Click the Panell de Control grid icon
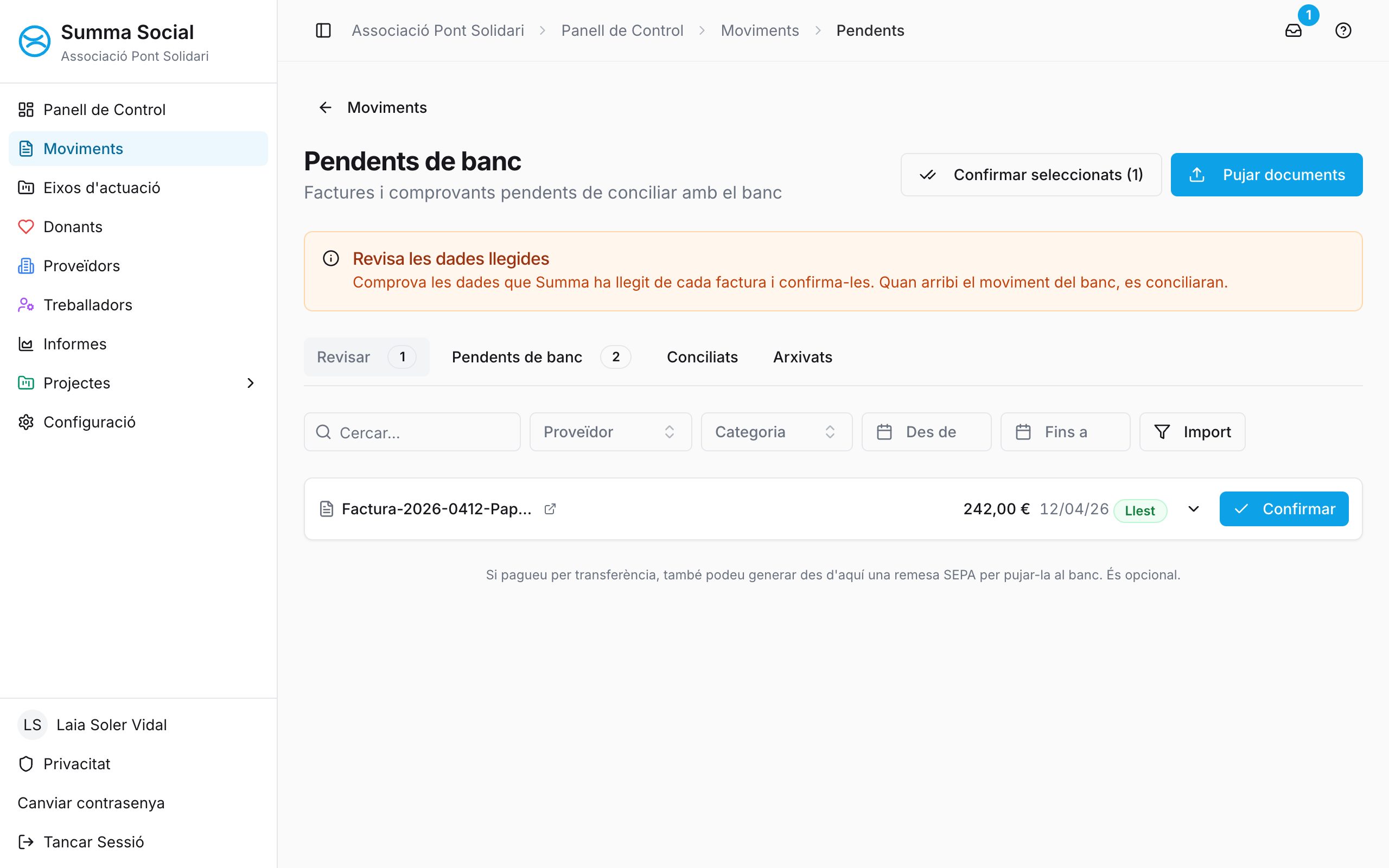 (x=26, y=110)
